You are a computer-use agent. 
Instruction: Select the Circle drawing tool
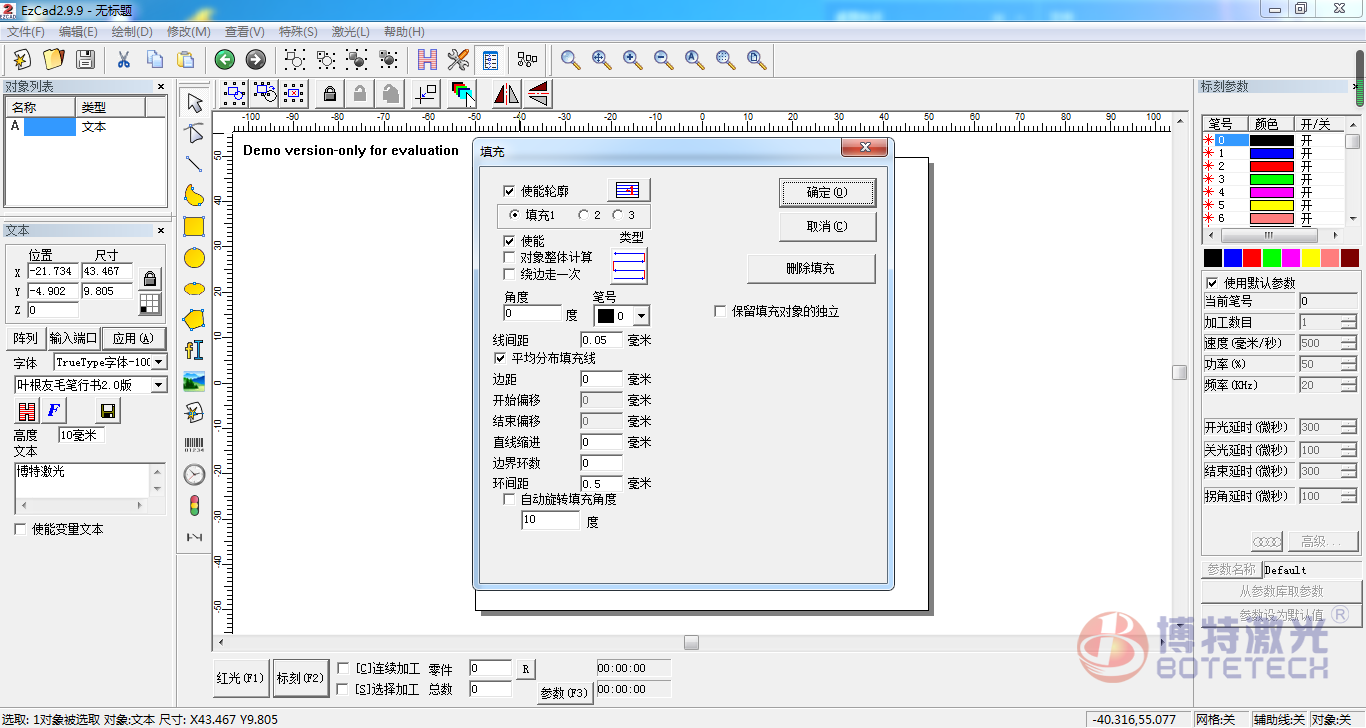194,257
